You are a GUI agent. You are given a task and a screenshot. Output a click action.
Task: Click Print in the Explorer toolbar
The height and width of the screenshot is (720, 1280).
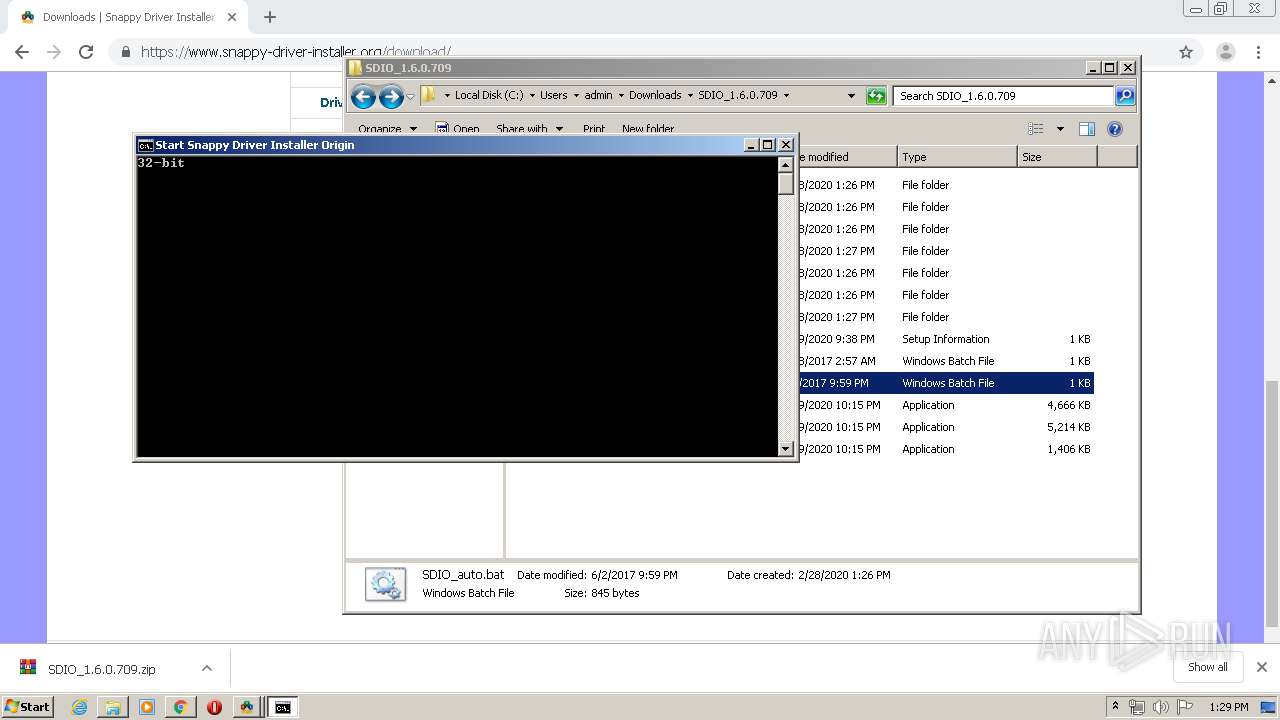pyautogui.click(x=594, y=129)
